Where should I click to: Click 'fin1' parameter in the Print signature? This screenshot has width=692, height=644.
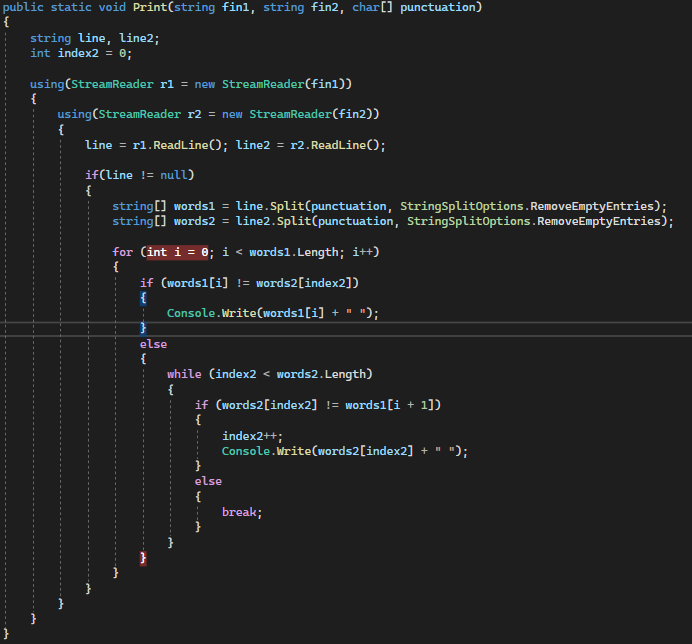coord(235,7)
